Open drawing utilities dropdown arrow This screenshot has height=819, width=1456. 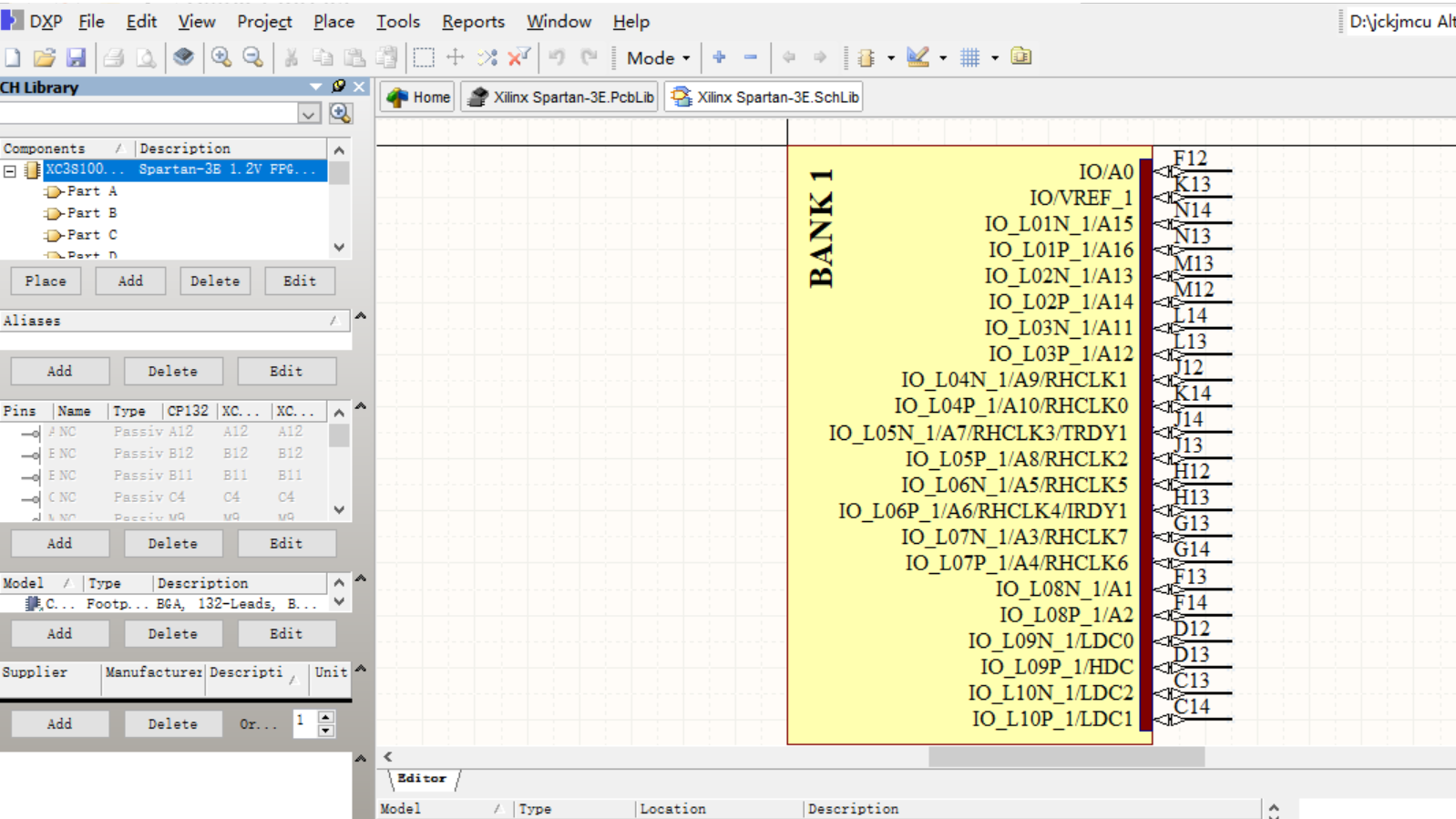click(943, 57)
